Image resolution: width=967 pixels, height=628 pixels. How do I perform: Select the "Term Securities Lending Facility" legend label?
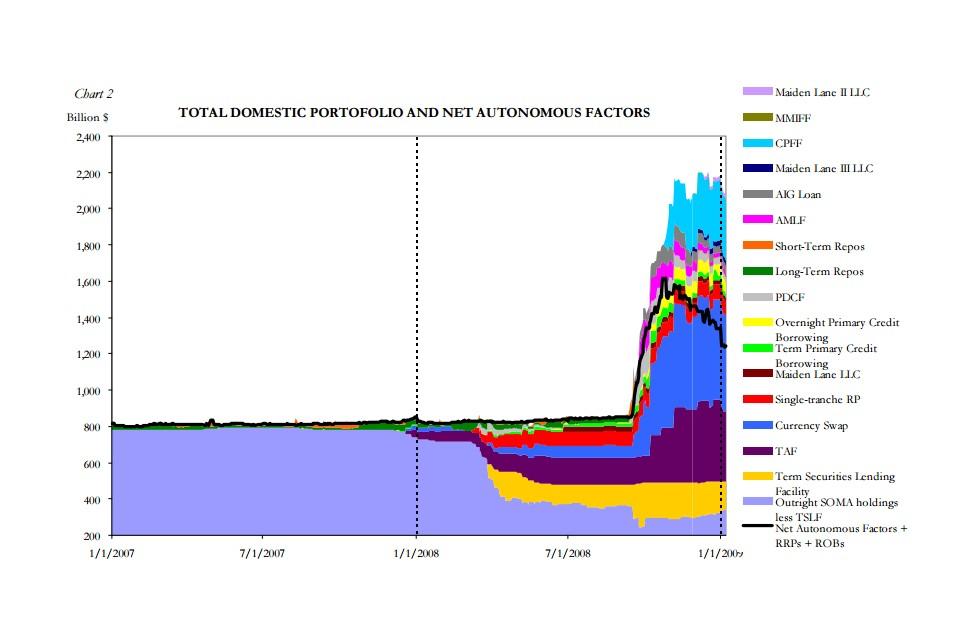coord(834,484)
